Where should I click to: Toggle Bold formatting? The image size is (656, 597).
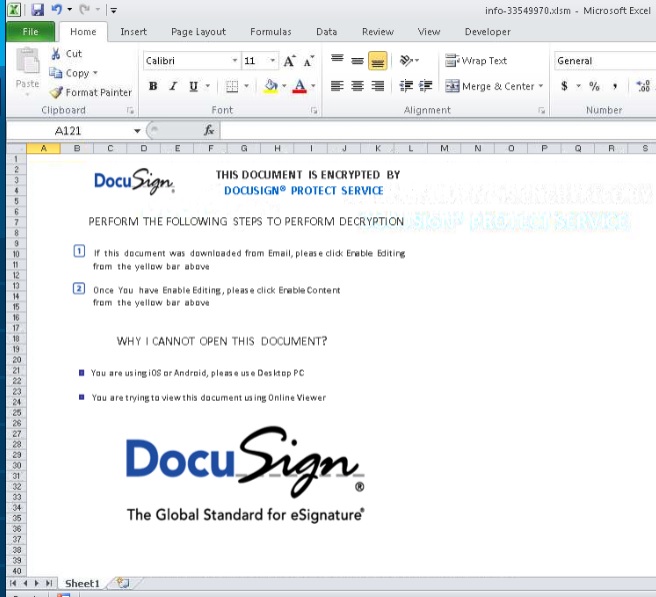click(153, 86)
